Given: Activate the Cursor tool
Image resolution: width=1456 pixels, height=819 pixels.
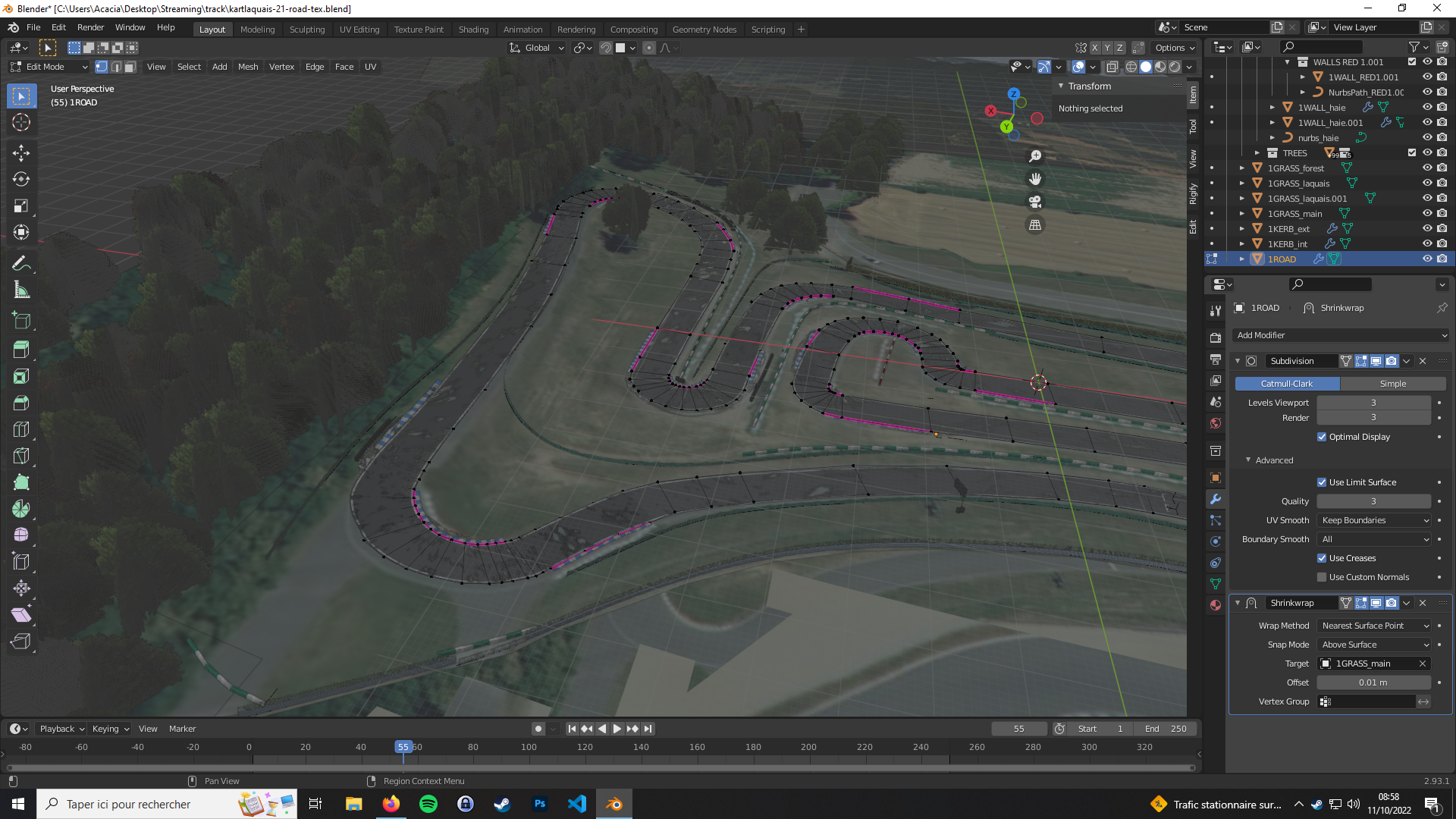Looking at the screenshot, I should tap(21, 122).
